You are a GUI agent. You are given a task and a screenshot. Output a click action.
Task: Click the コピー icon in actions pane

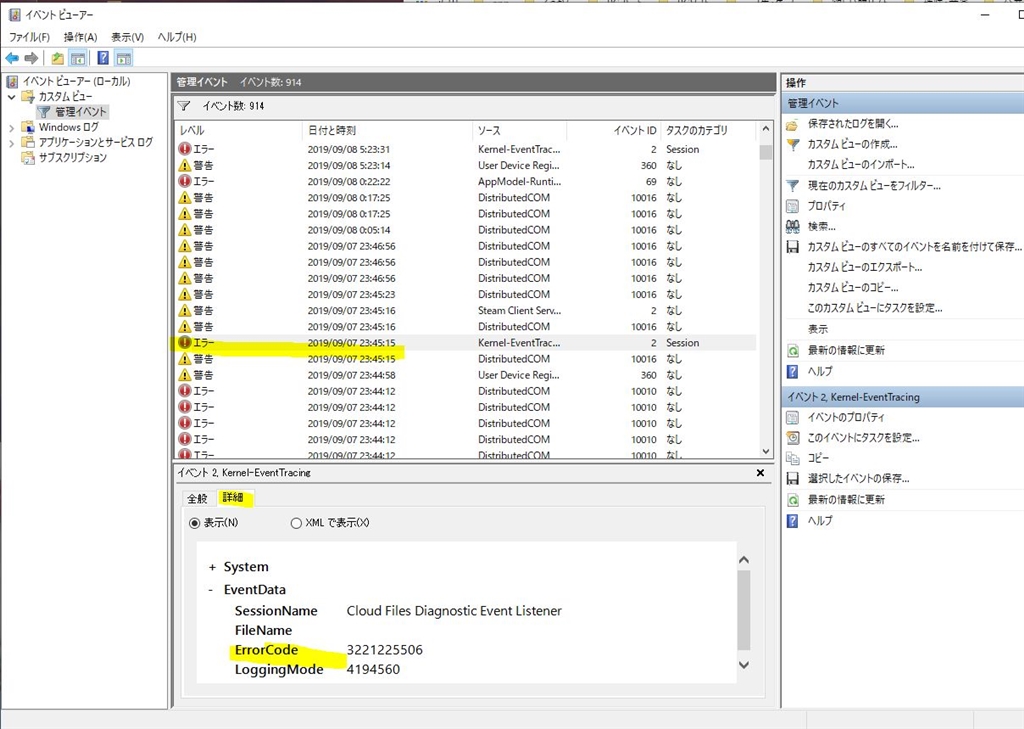tap(792, 458)
